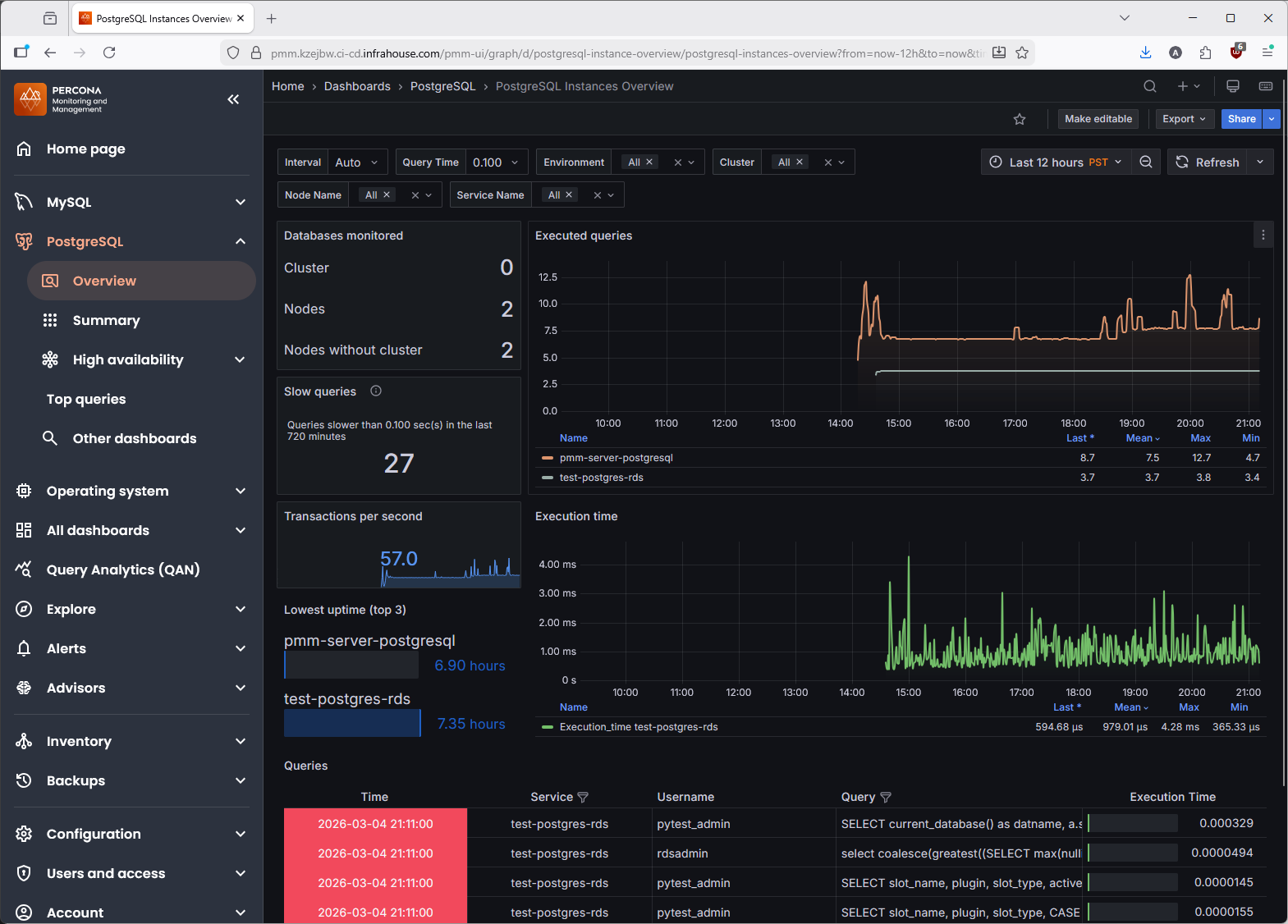The image size is (1288, 924).
Task: Click the pmm-server-postgresql uptime bar
Action: (x=351, y=666)
